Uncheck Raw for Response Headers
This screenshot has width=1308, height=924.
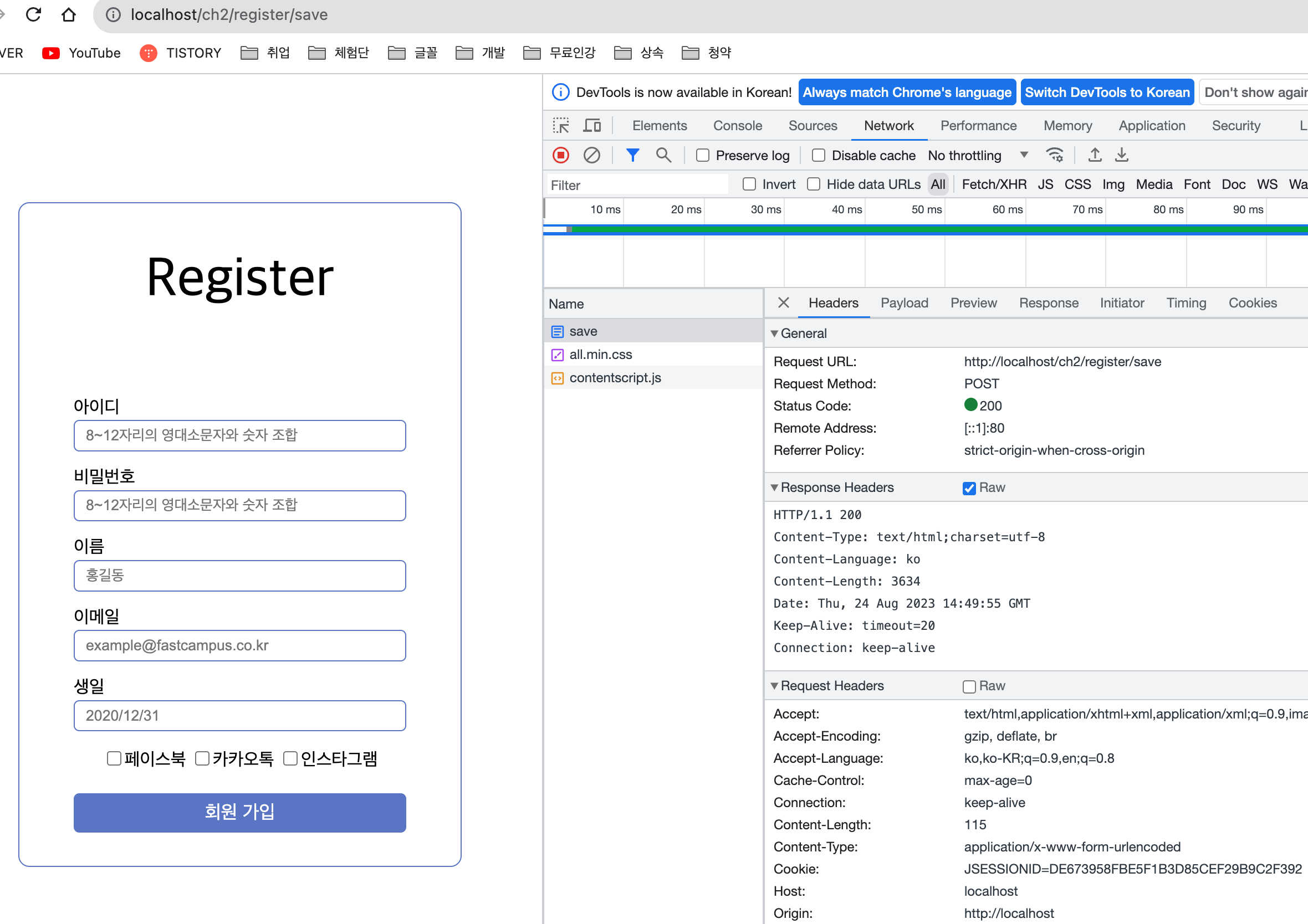pos(969,488)
